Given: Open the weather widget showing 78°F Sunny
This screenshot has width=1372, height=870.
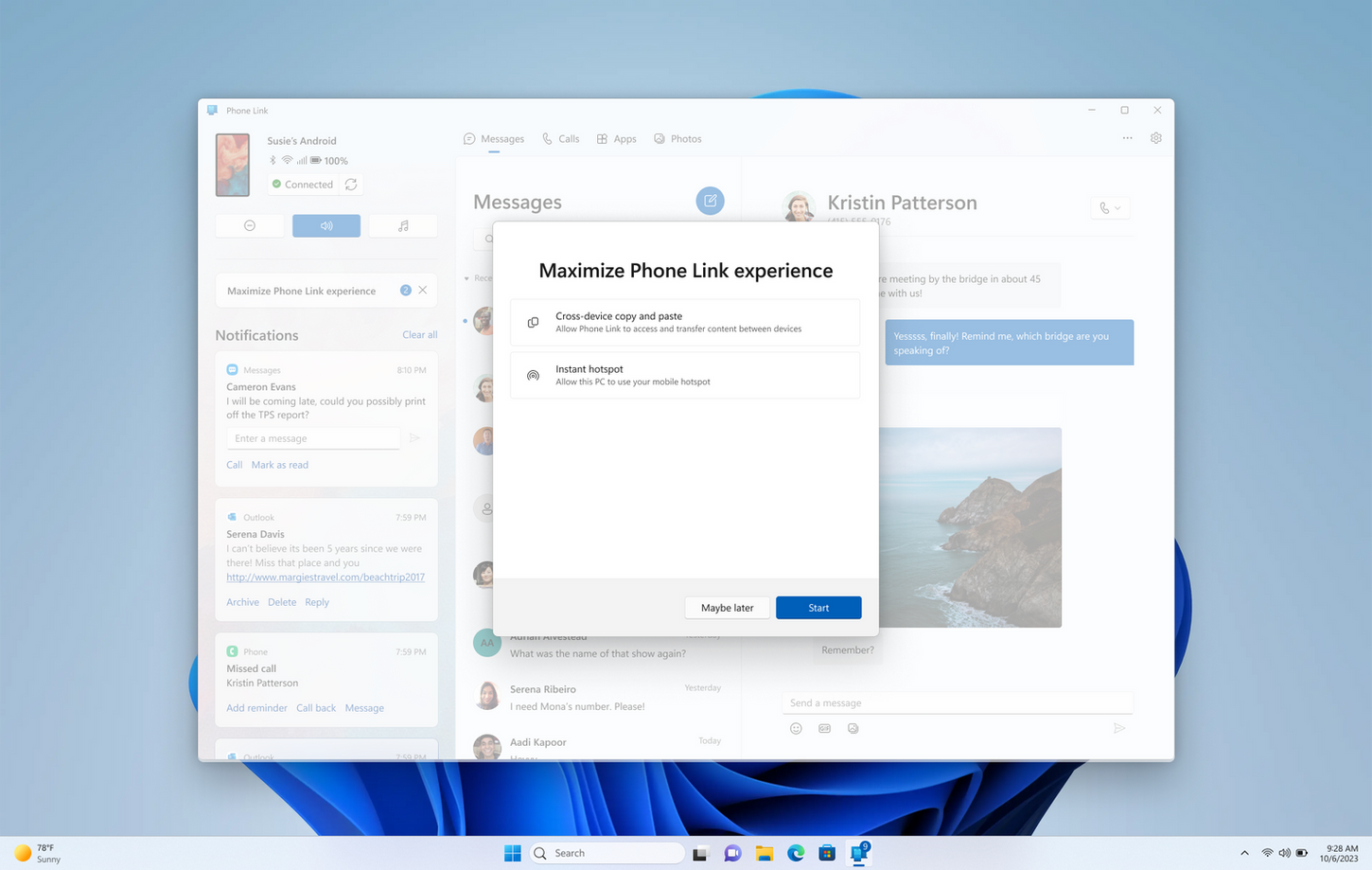Looking at the screenshot, I should [x=38, y=853].
